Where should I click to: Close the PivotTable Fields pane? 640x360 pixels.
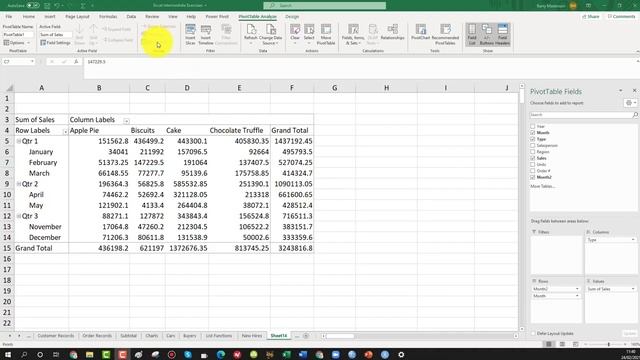(x=634, y=91)
